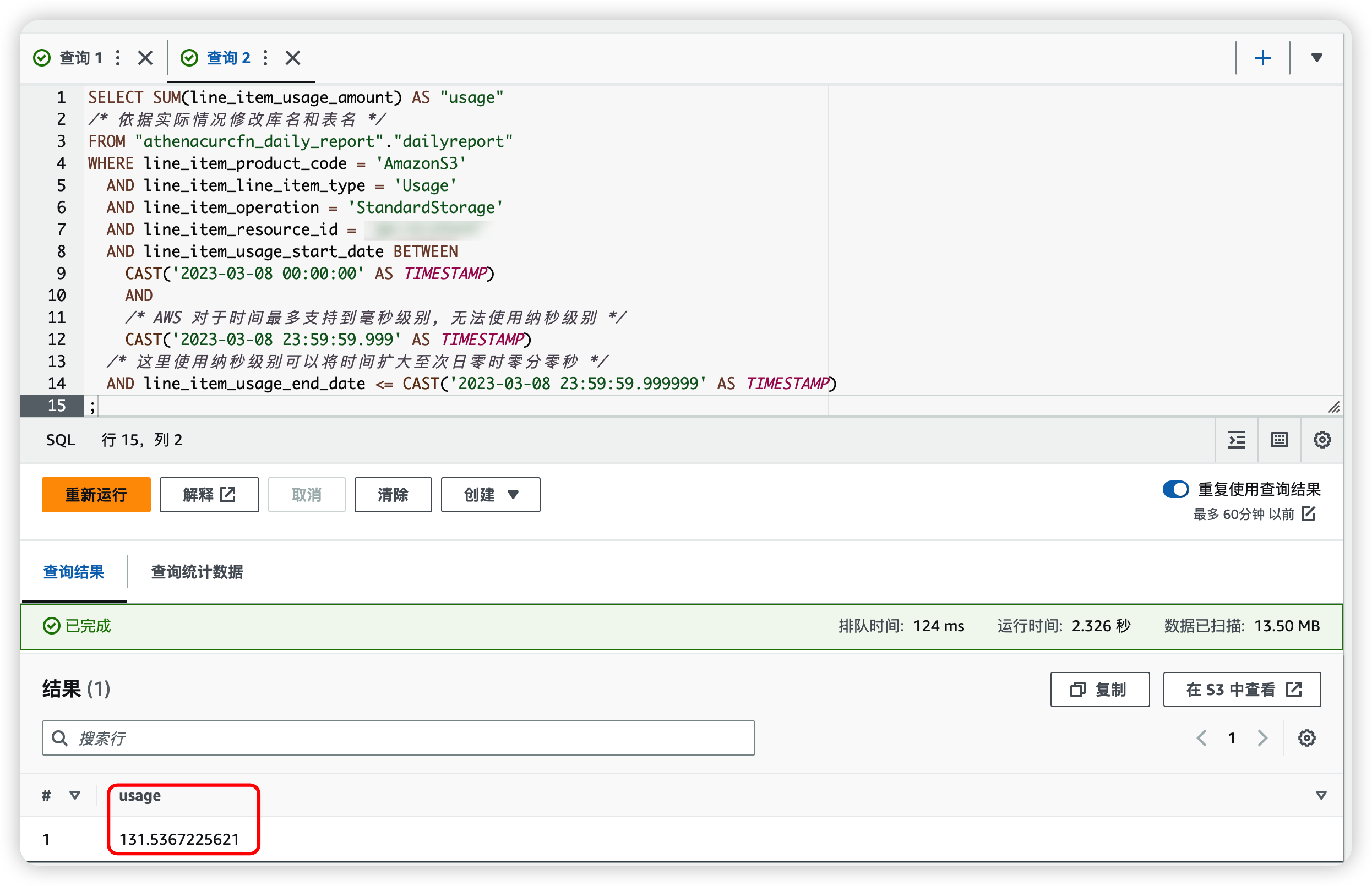Open the 解释 explain link button
This screenshot has width=1372, height=886.
pos(209,495)
